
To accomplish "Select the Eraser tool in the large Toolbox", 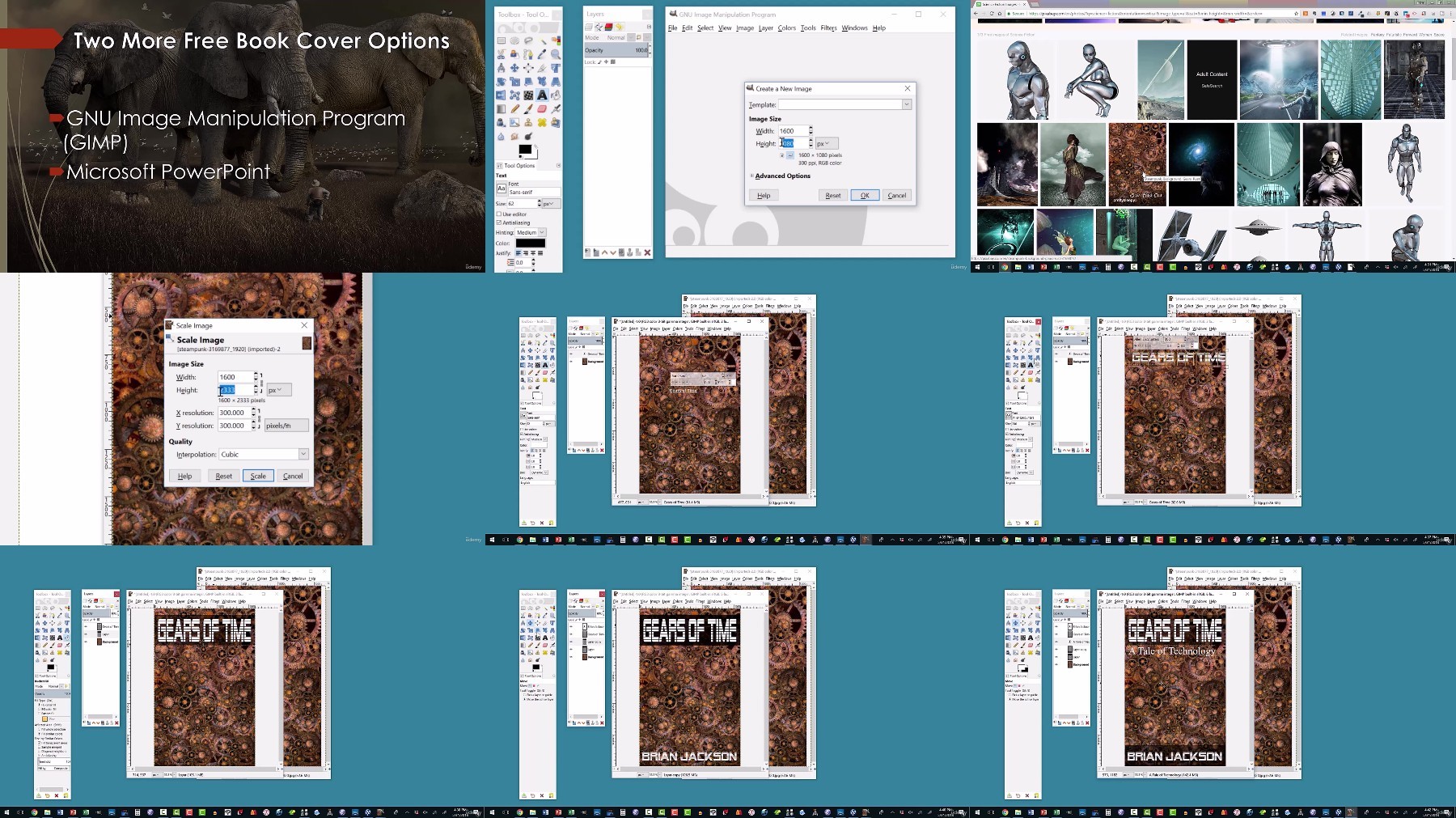I will (x=542, y=108).
